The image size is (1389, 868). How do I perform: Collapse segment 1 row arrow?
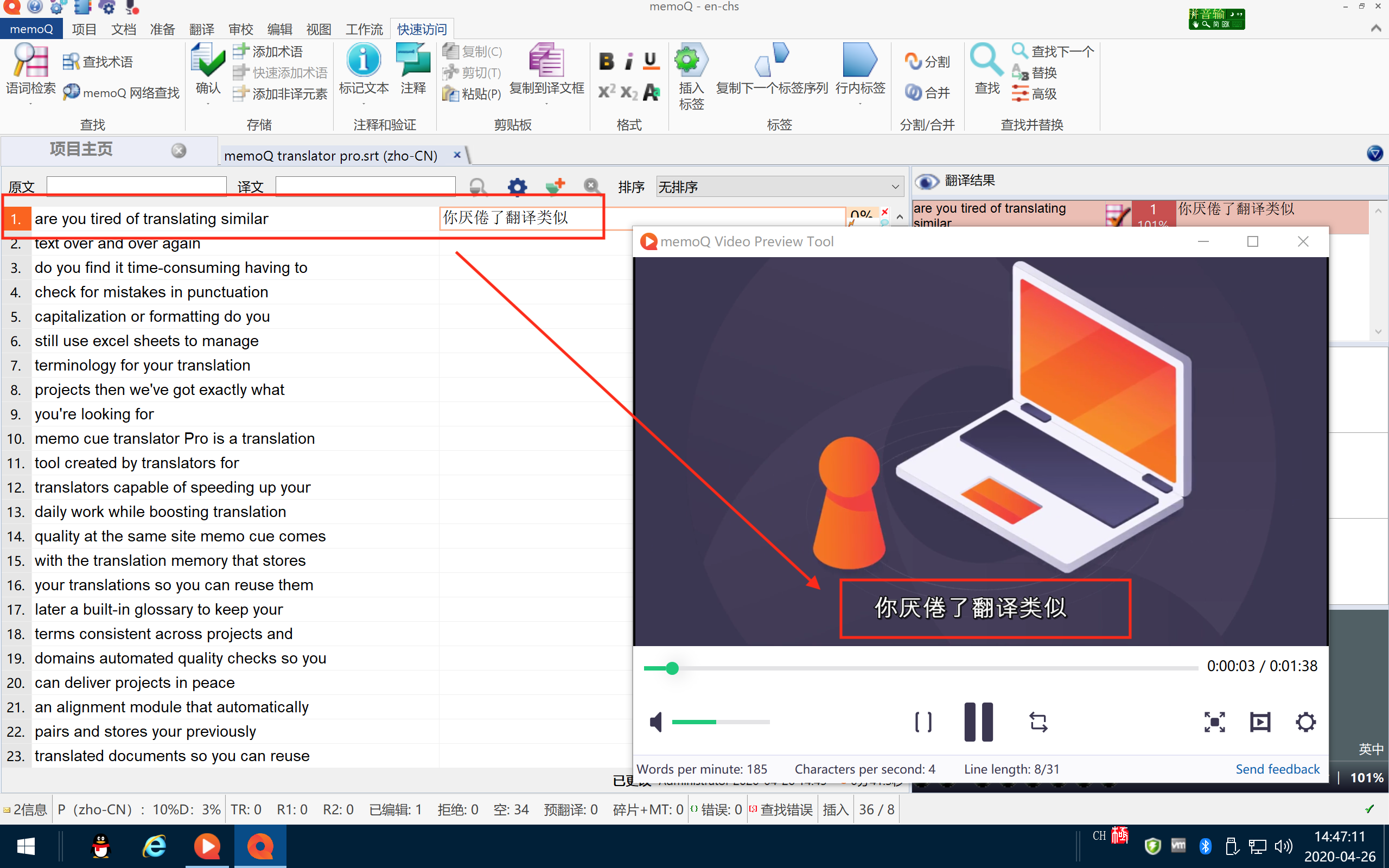click(900, 217)
